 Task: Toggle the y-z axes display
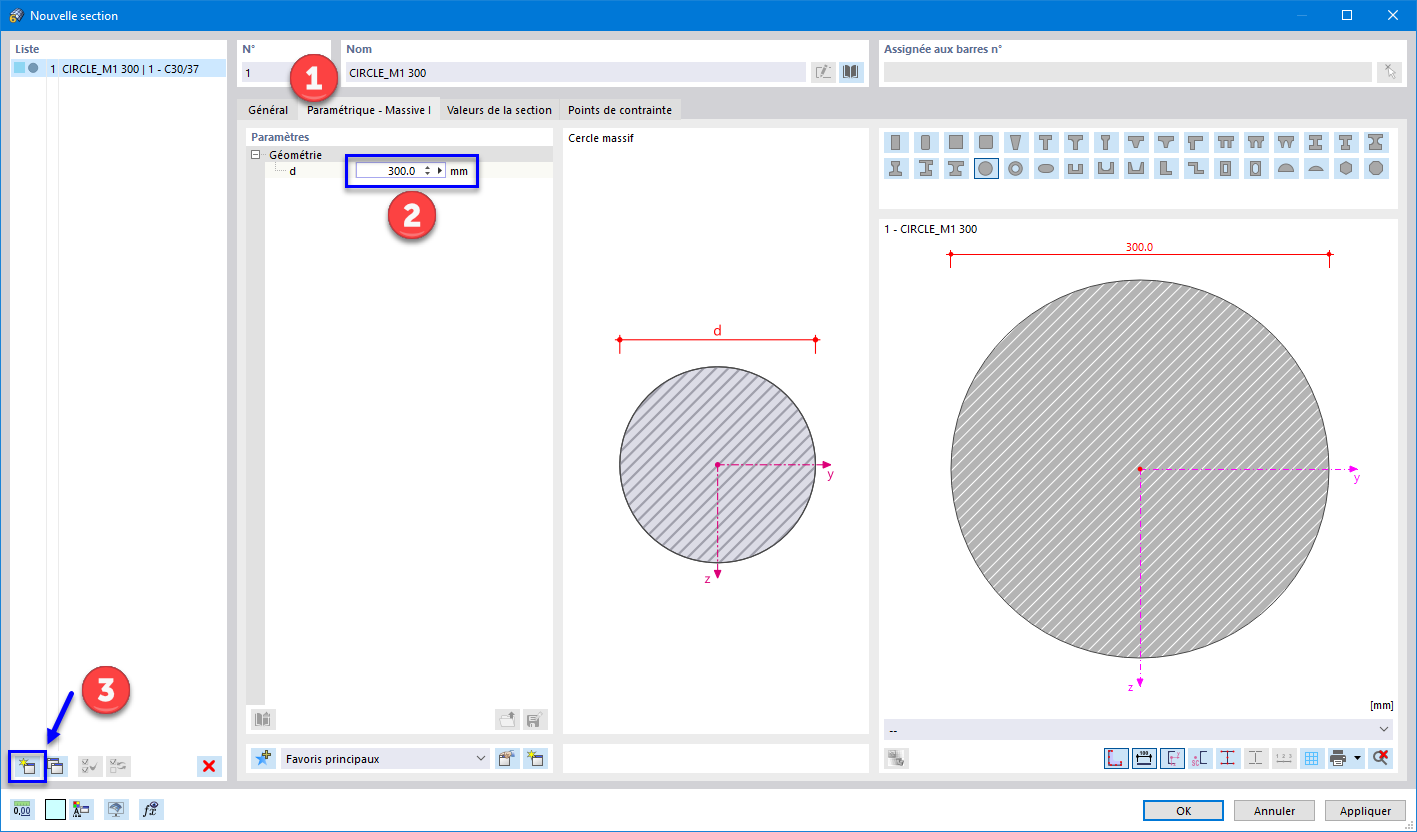pos(1172,758)
